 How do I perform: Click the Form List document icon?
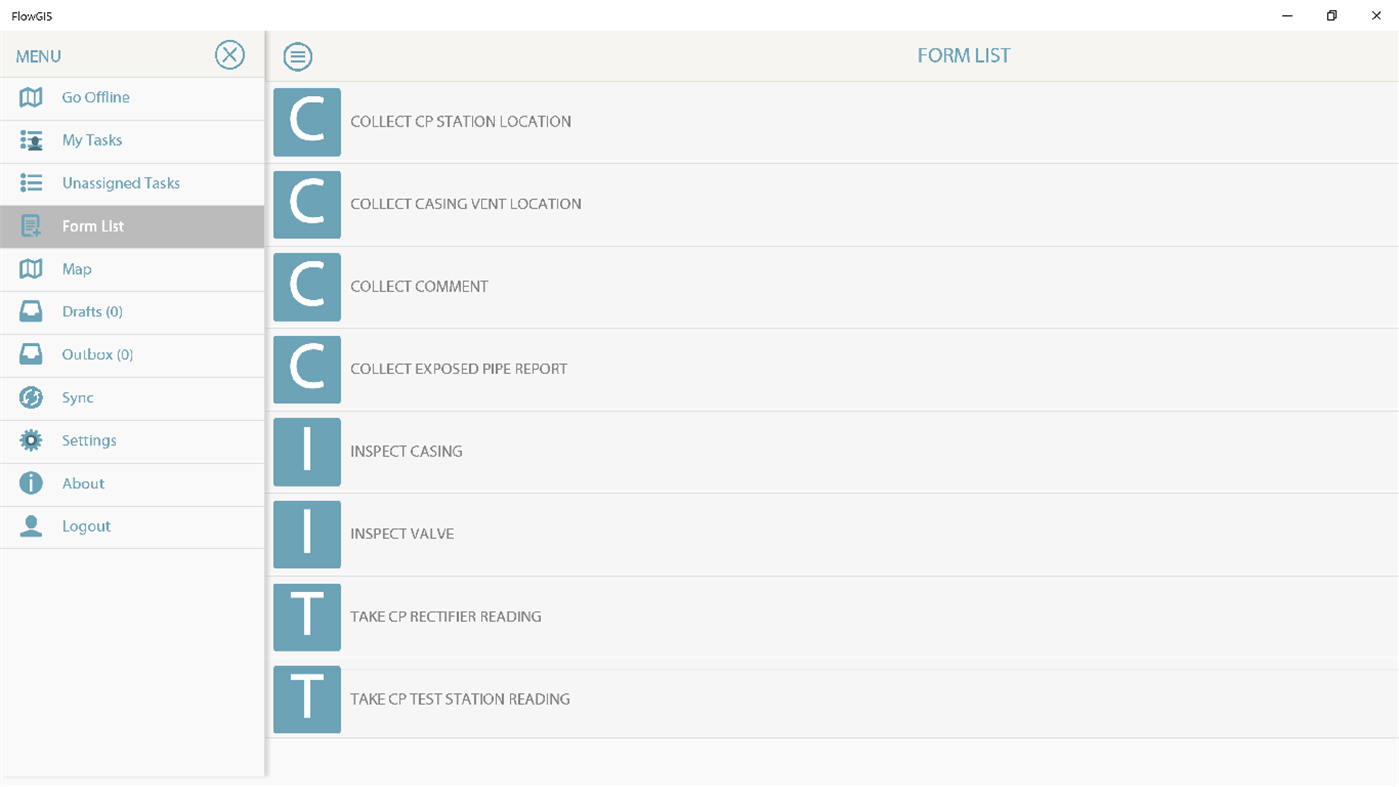[x=31, y=226]
